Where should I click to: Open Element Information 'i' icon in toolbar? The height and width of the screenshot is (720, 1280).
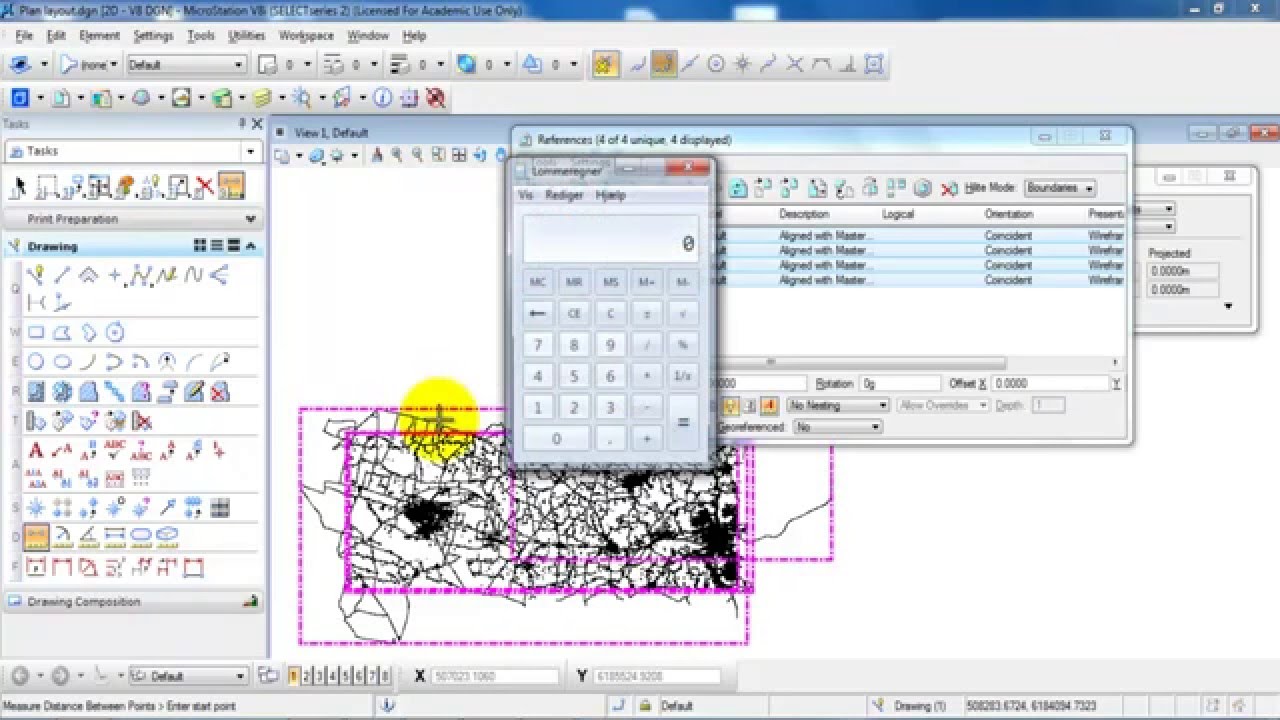pos(382,97)
